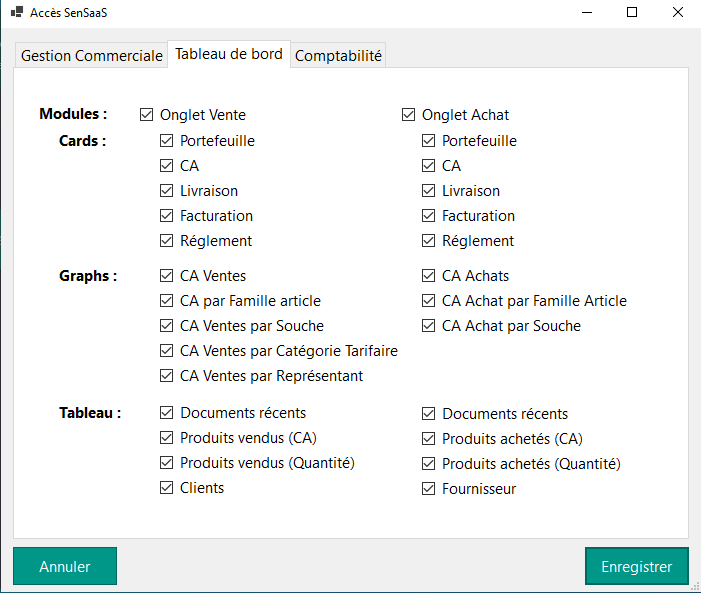Disable CA Achat par Souche graph
The image size is (701, 593).
click(429, 326)
